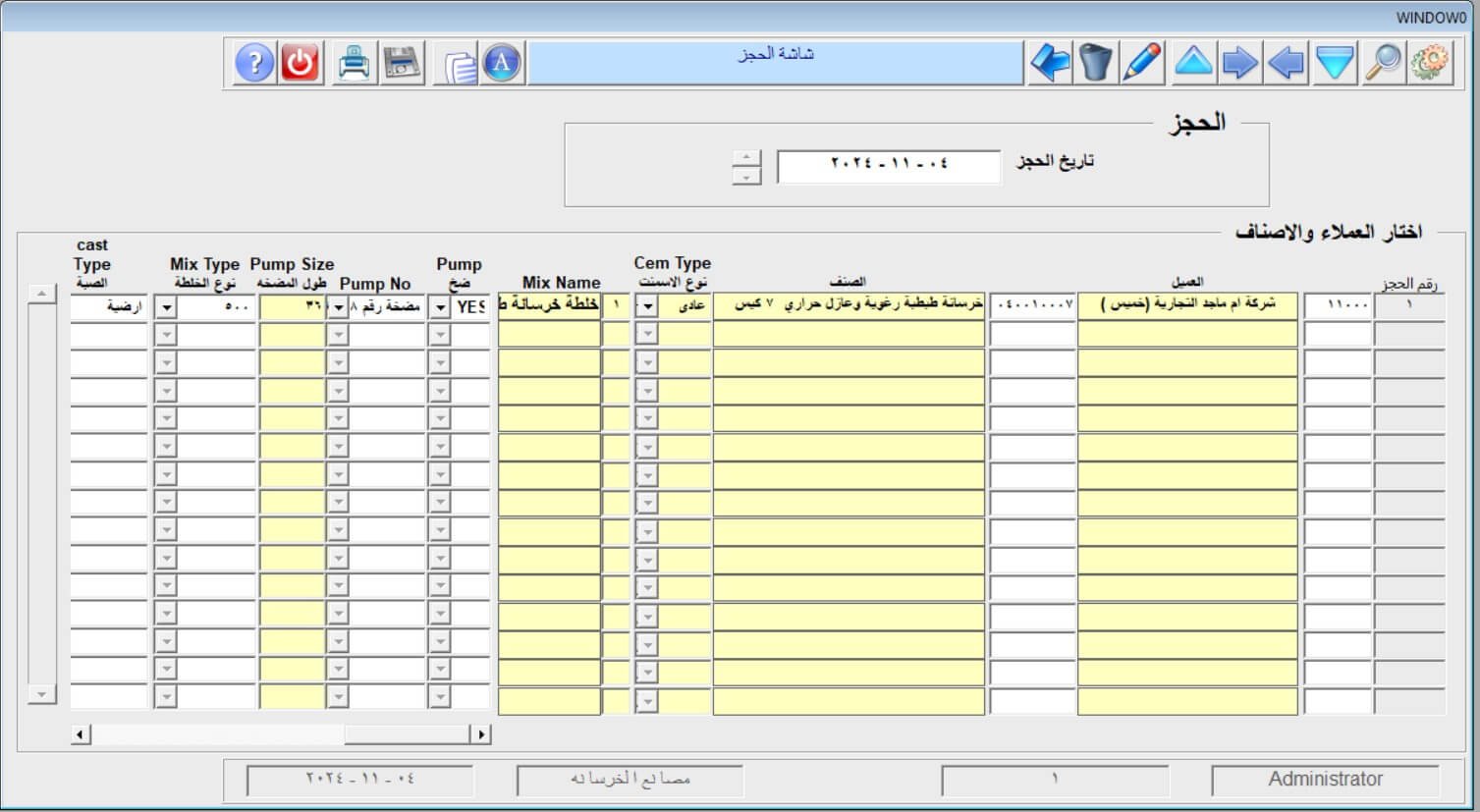Click the customer name cell in first row
1480x812 pixels.
tap(1186, 305)
